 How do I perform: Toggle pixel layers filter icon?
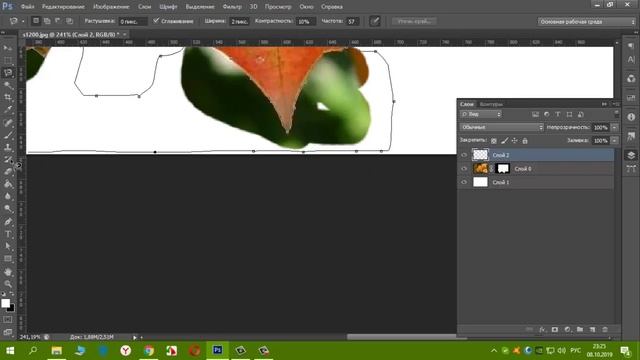[535, 115]
